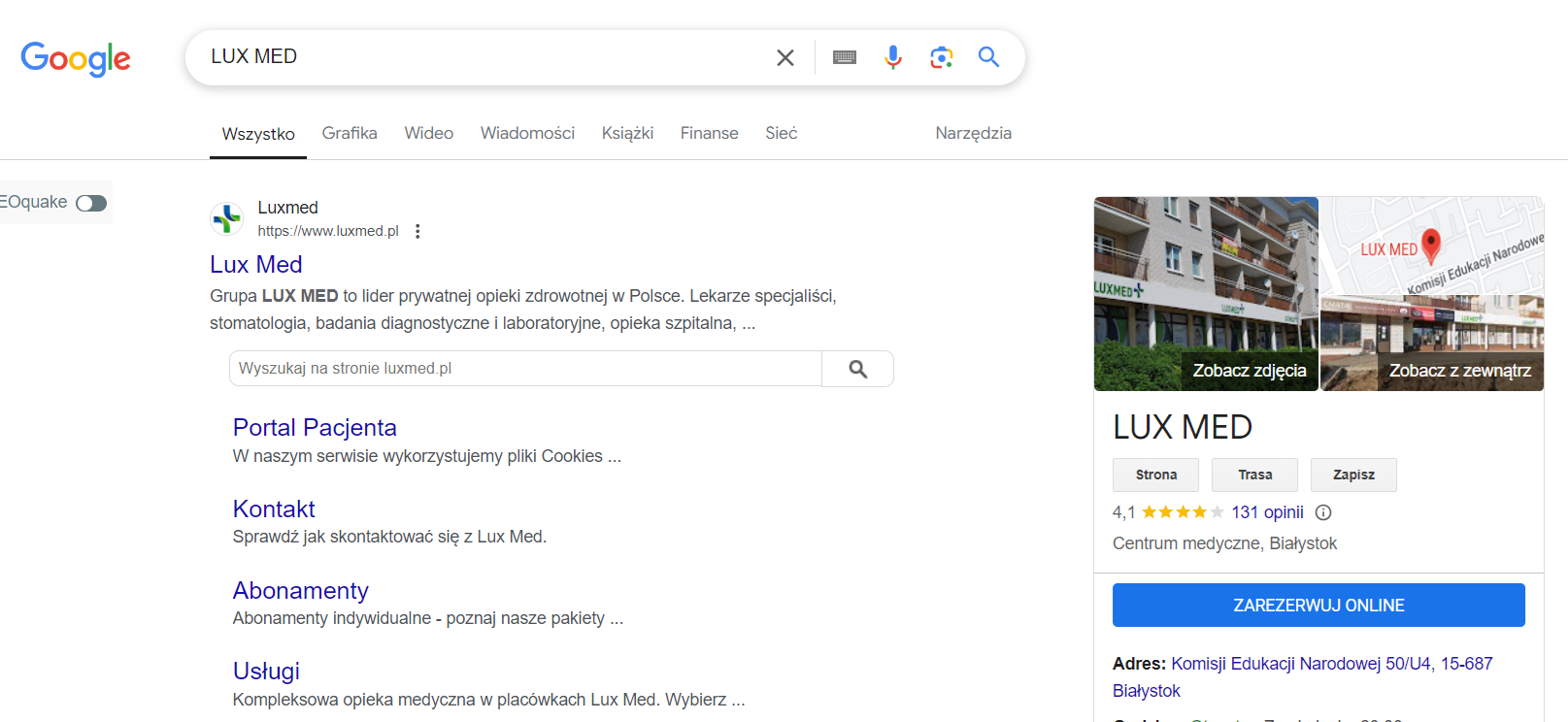Screen dimensions: 1568x722
Task: Click the star rating in LUX MED panel
Action: (1183, 512)
